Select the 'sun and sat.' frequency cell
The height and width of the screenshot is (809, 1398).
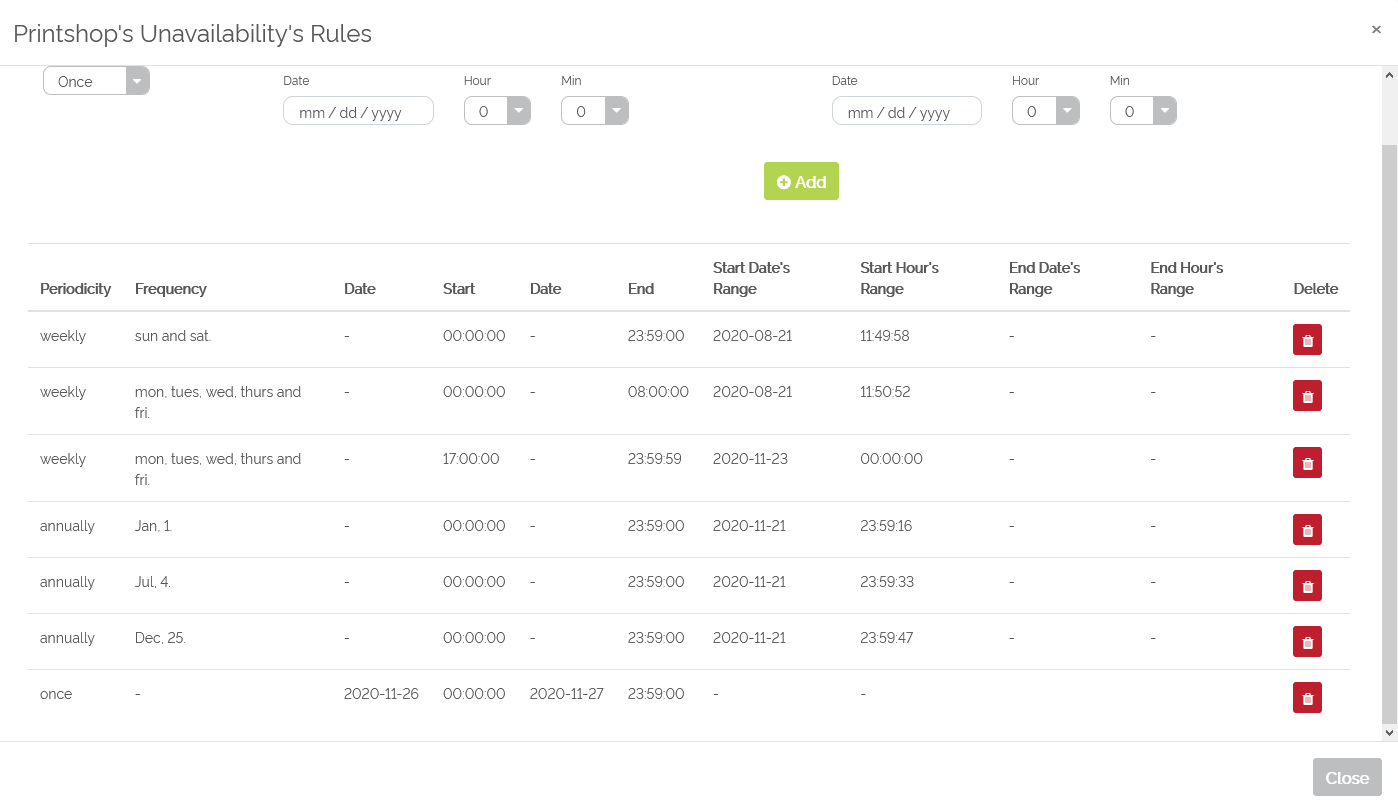173,336
